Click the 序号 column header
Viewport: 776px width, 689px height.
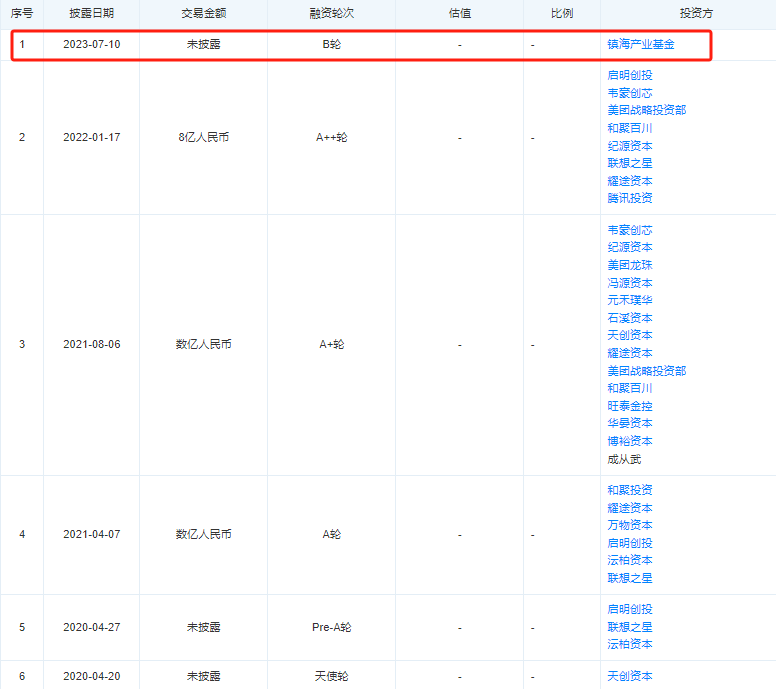[x=22, y=14]
